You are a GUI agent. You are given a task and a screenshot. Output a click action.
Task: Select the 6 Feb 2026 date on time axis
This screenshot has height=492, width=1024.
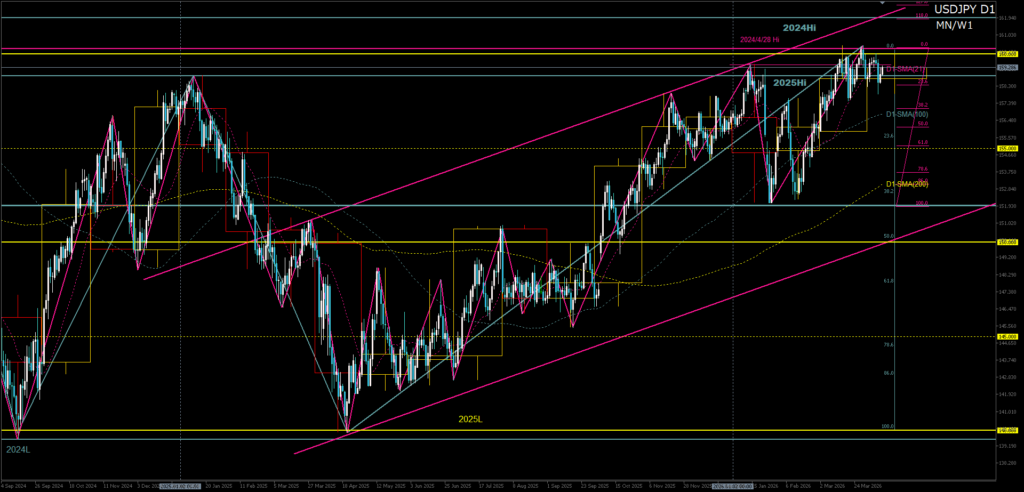point(797,486)
